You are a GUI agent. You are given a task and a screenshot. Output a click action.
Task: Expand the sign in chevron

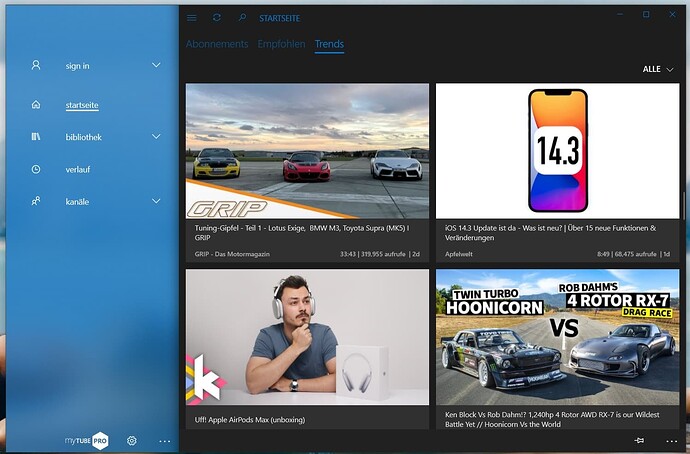pos(156,65)
